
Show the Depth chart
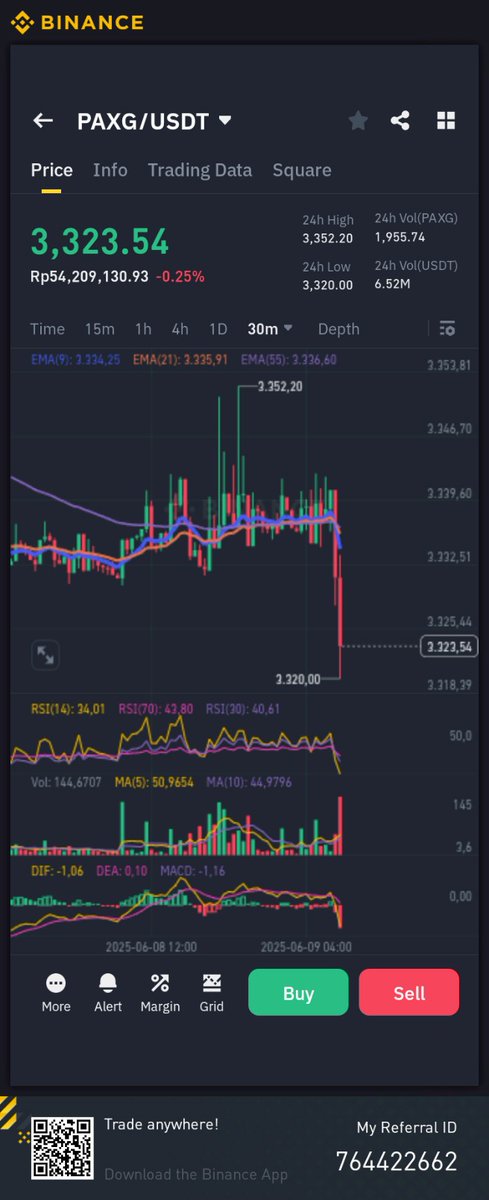pos(339,329)
